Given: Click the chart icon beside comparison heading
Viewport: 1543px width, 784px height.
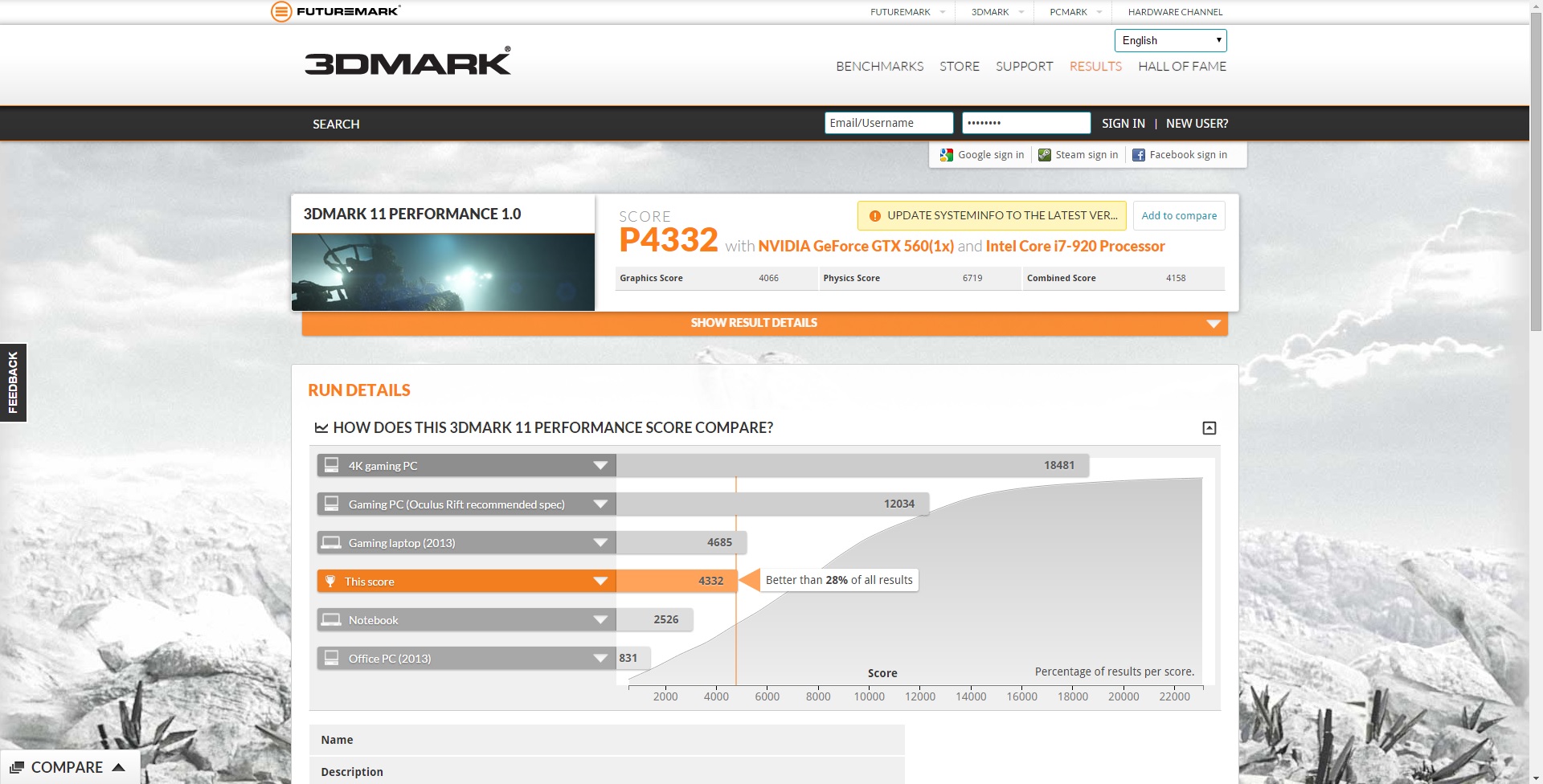Looking at the screenshot, I should [321, 428].
